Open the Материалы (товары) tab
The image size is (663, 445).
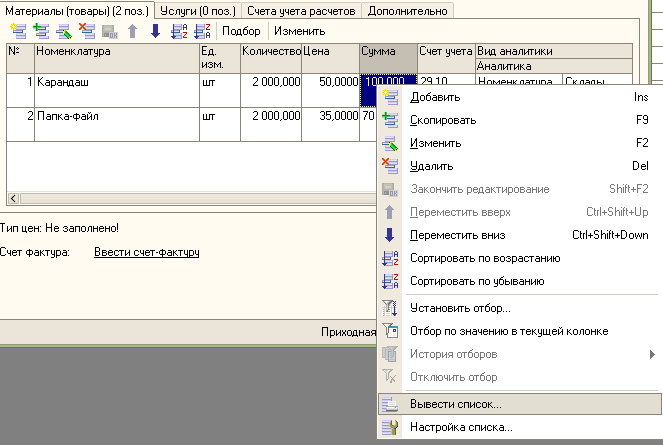77,11
